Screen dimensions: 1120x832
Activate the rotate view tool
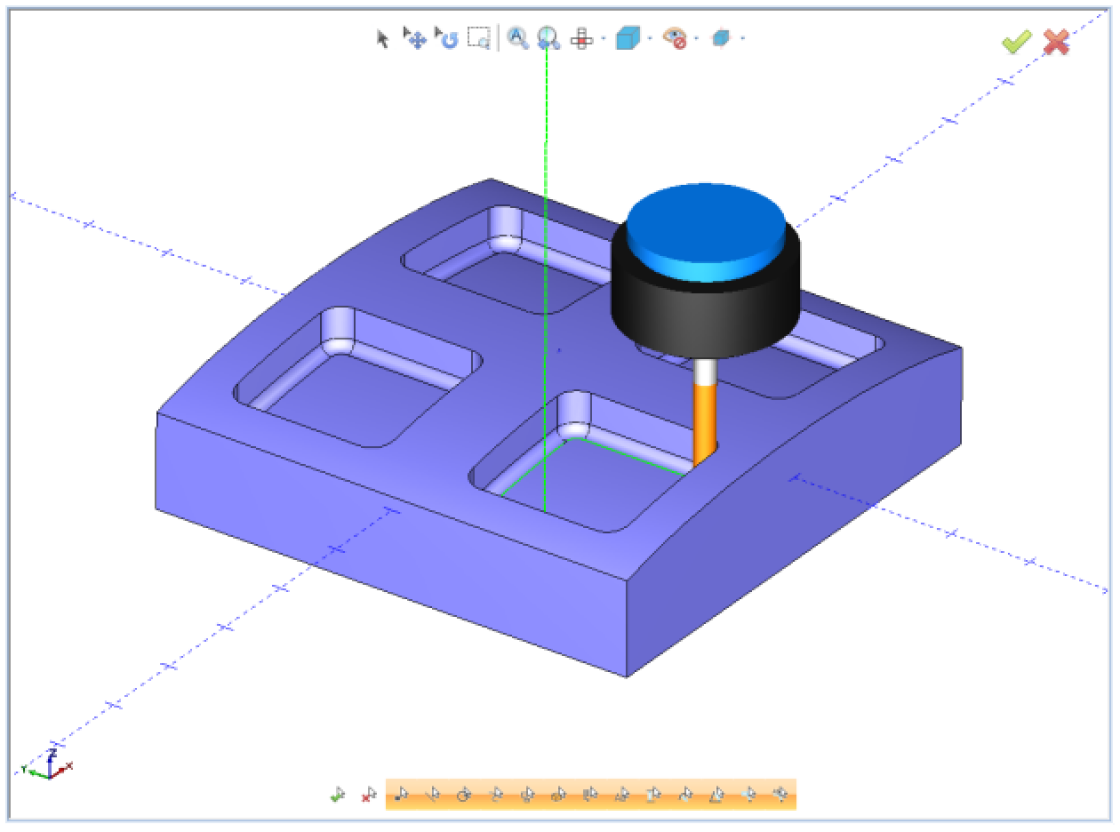pos(447,39)
